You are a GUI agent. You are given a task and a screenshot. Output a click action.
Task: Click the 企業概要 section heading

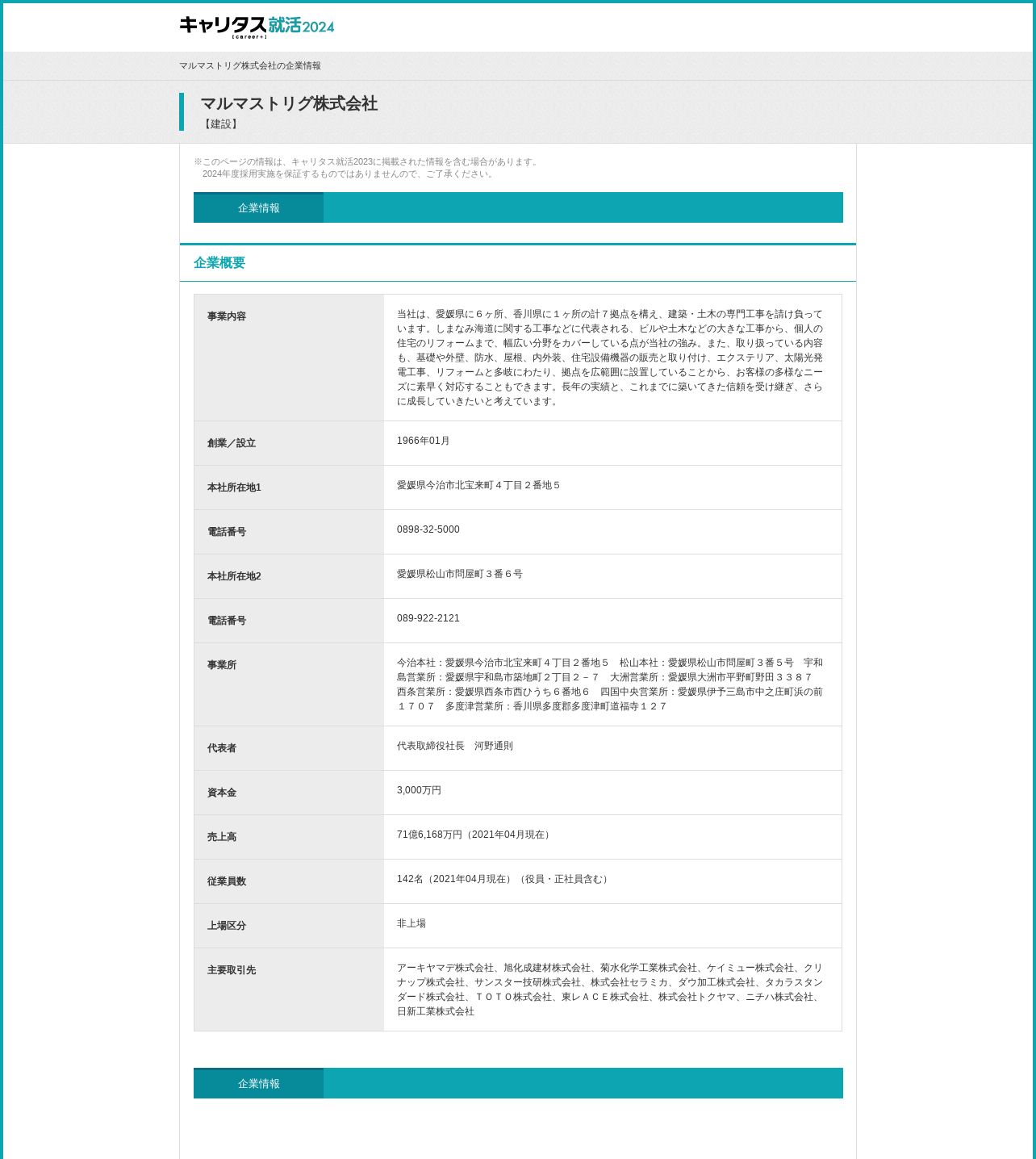[219, 263]
